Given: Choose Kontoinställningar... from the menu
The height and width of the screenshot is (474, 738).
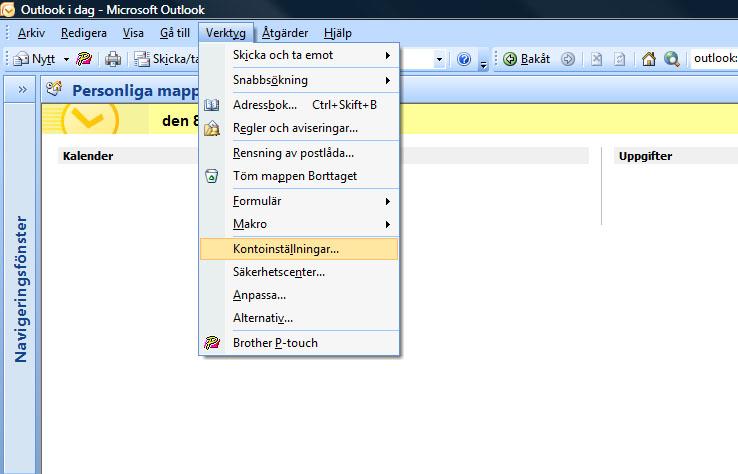Looking at the screenshot, I should click(299, 249).
